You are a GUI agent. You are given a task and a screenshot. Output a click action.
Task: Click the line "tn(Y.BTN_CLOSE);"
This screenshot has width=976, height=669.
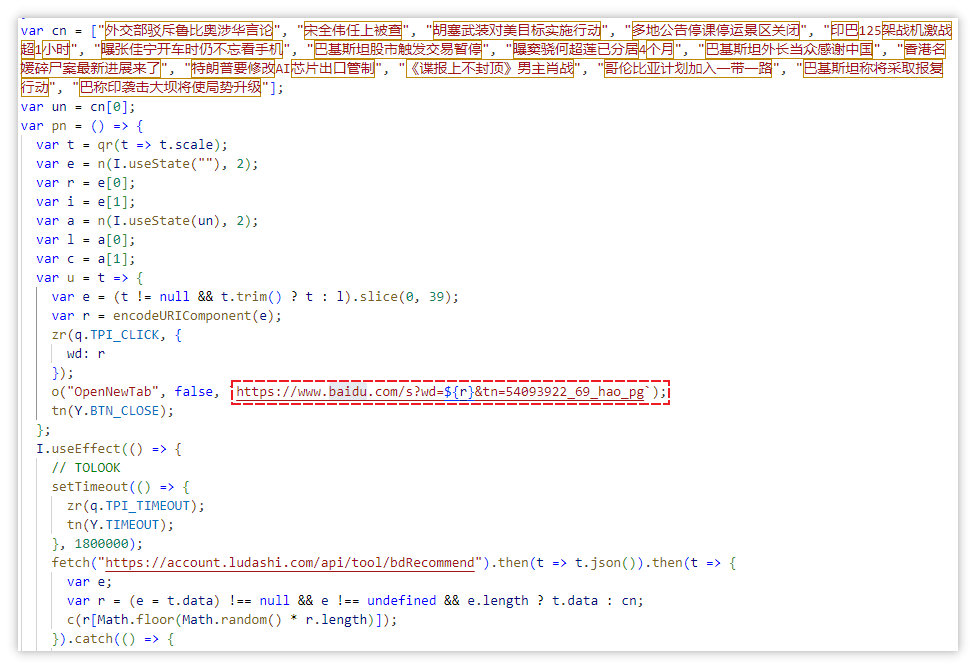click(113, 411)
